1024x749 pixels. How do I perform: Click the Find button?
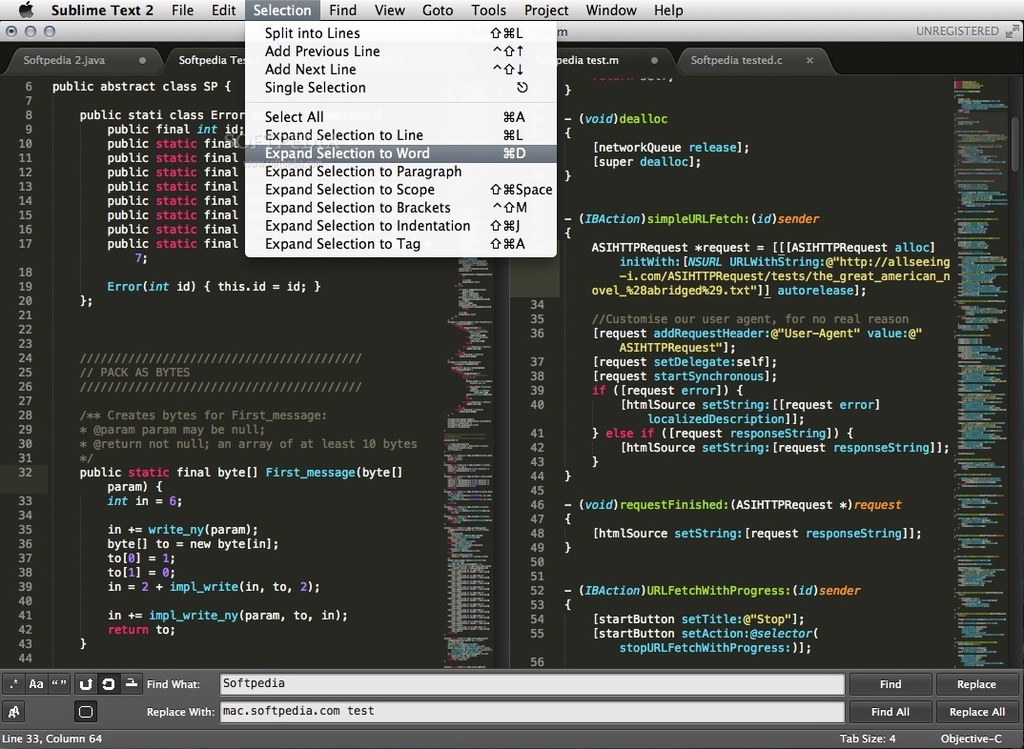click(x=890, y=684)
